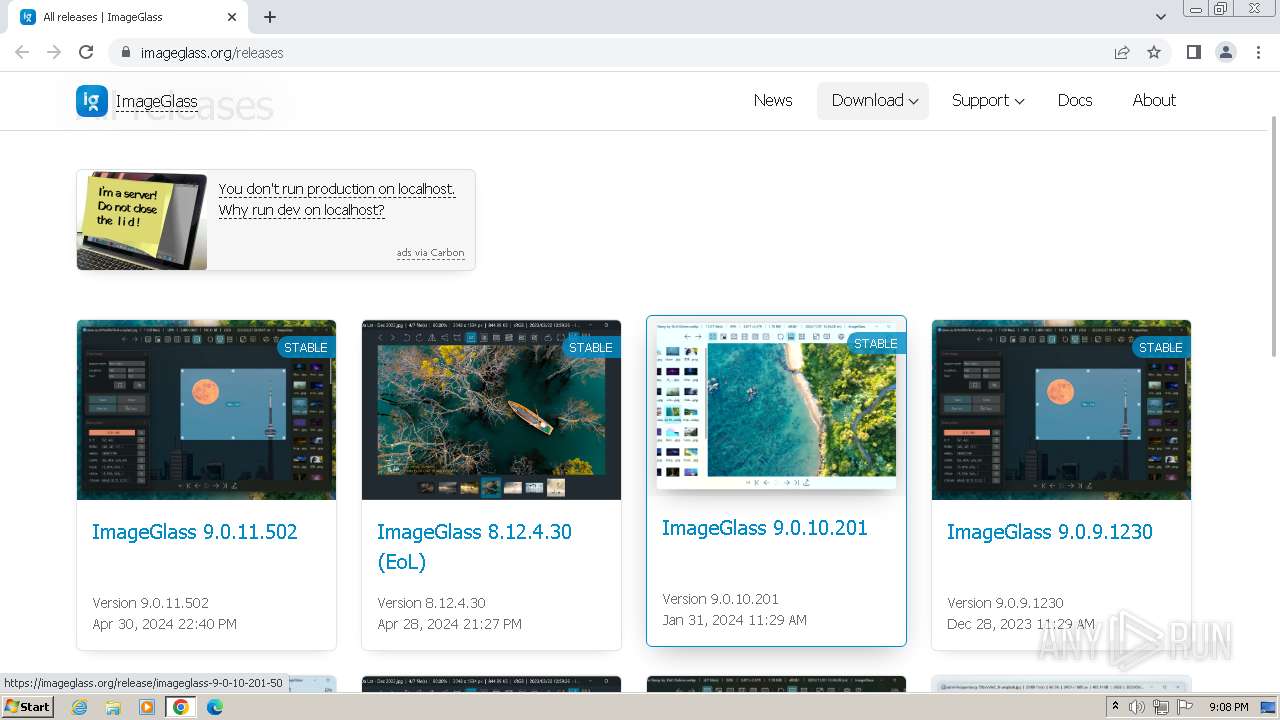Open Action Center flag icon

1185,707
